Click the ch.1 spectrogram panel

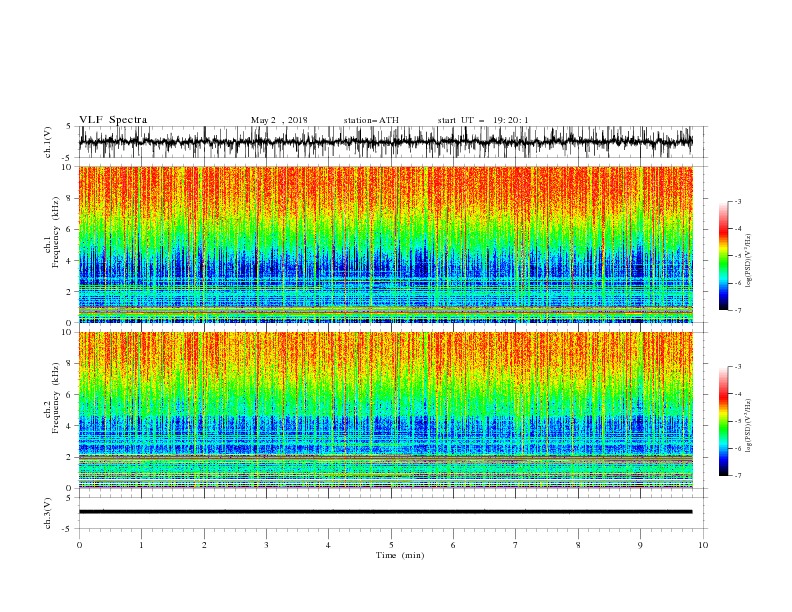[385, 244]
